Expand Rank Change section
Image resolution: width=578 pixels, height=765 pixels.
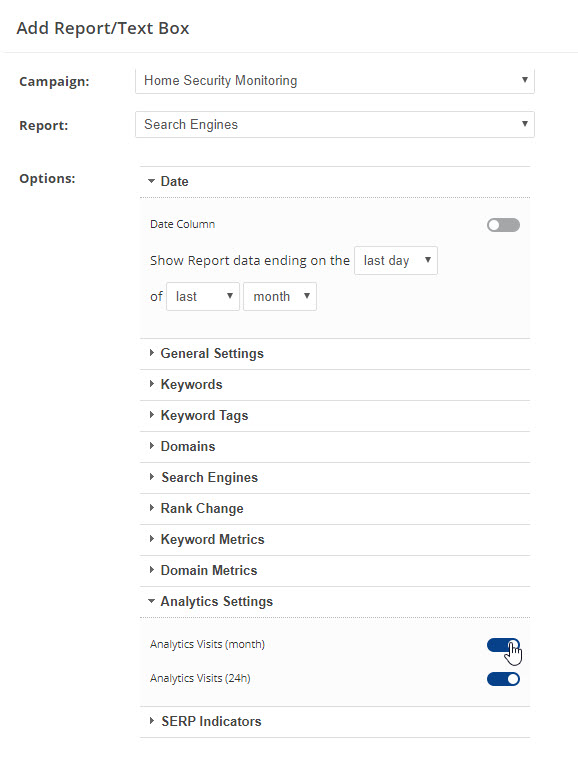[335, 508]
